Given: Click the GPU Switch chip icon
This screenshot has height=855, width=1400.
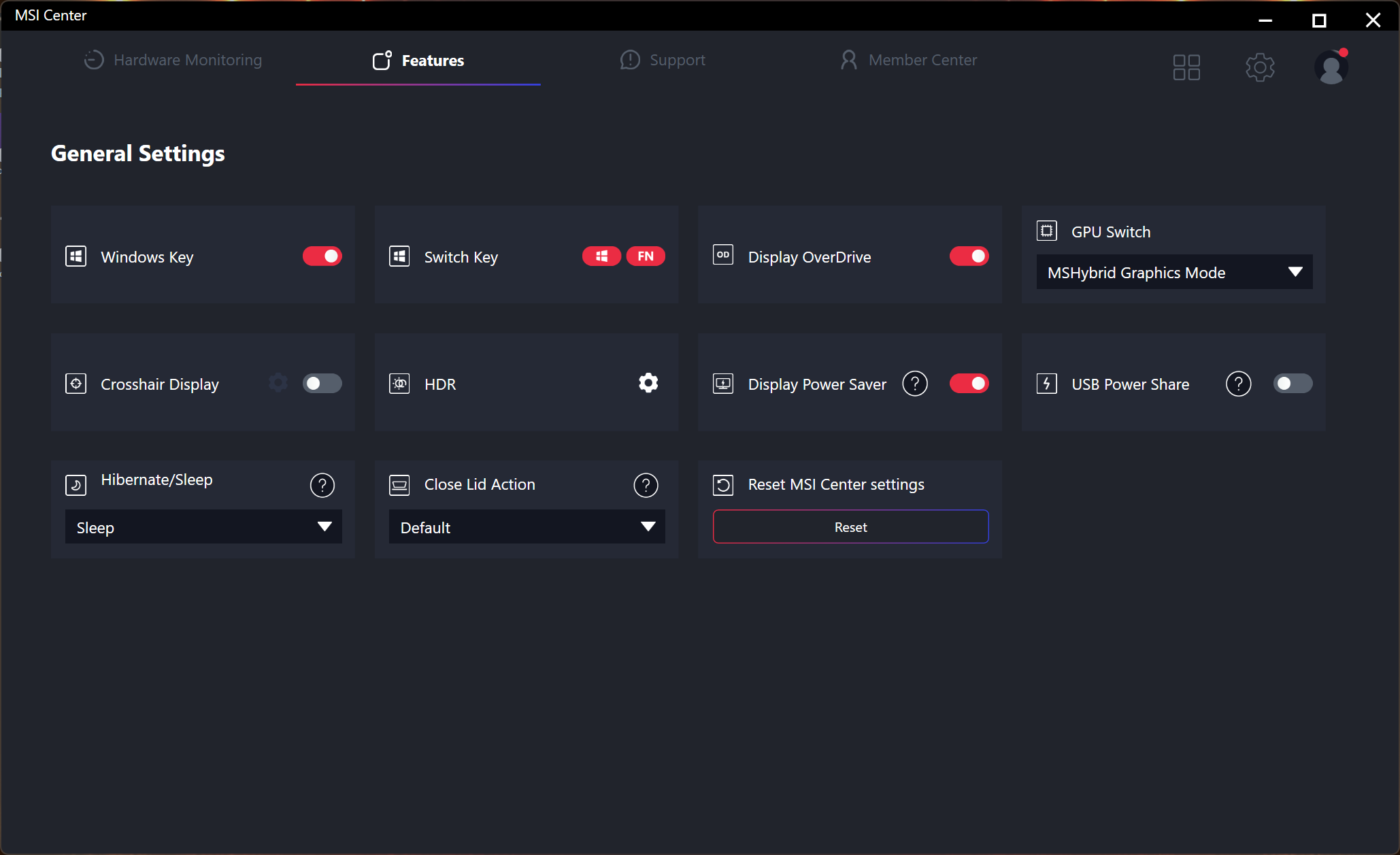Looking at the screenshot, I should click(1047, 231).
